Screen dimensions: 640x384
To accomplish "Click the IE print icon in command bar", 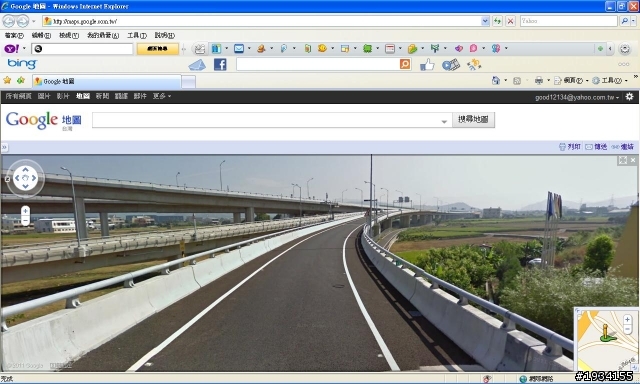I will [539, 80].
